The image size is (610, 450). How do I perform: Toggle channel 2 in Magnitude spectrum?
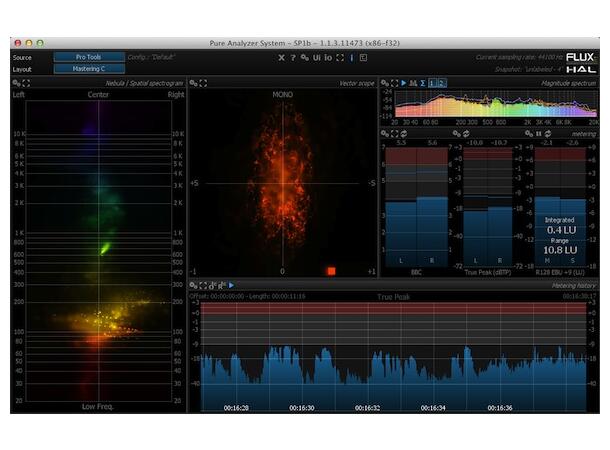click(442, 83)
